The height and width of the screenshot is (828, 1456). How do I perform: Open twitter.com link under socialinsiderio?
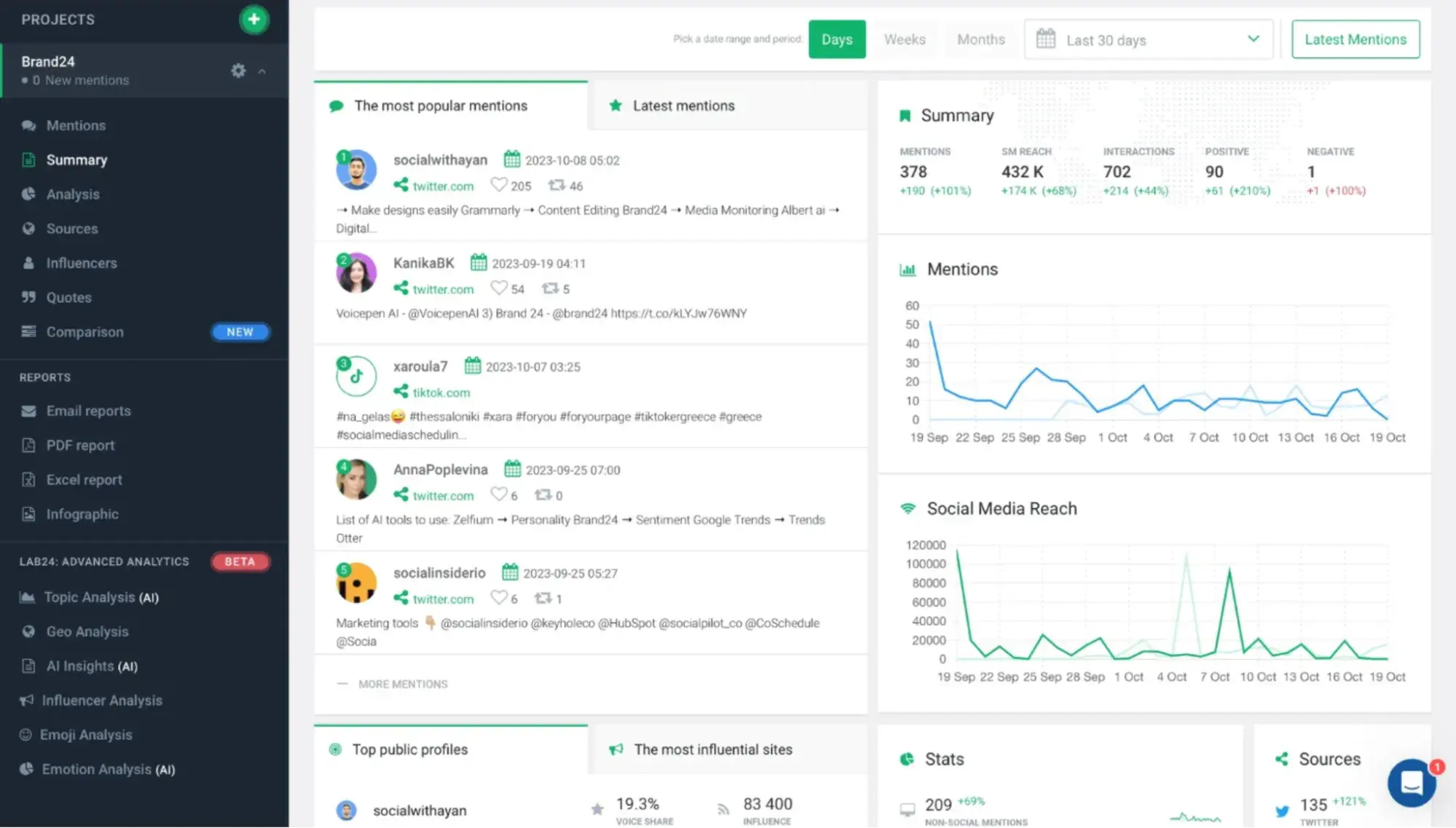coord(443,599)
